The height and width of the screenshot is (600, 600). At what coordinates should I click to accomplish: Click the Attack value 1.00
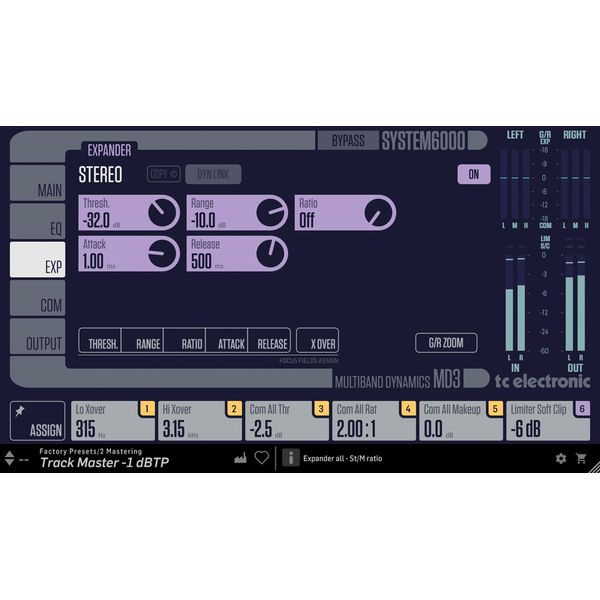(x=93, y=262)
